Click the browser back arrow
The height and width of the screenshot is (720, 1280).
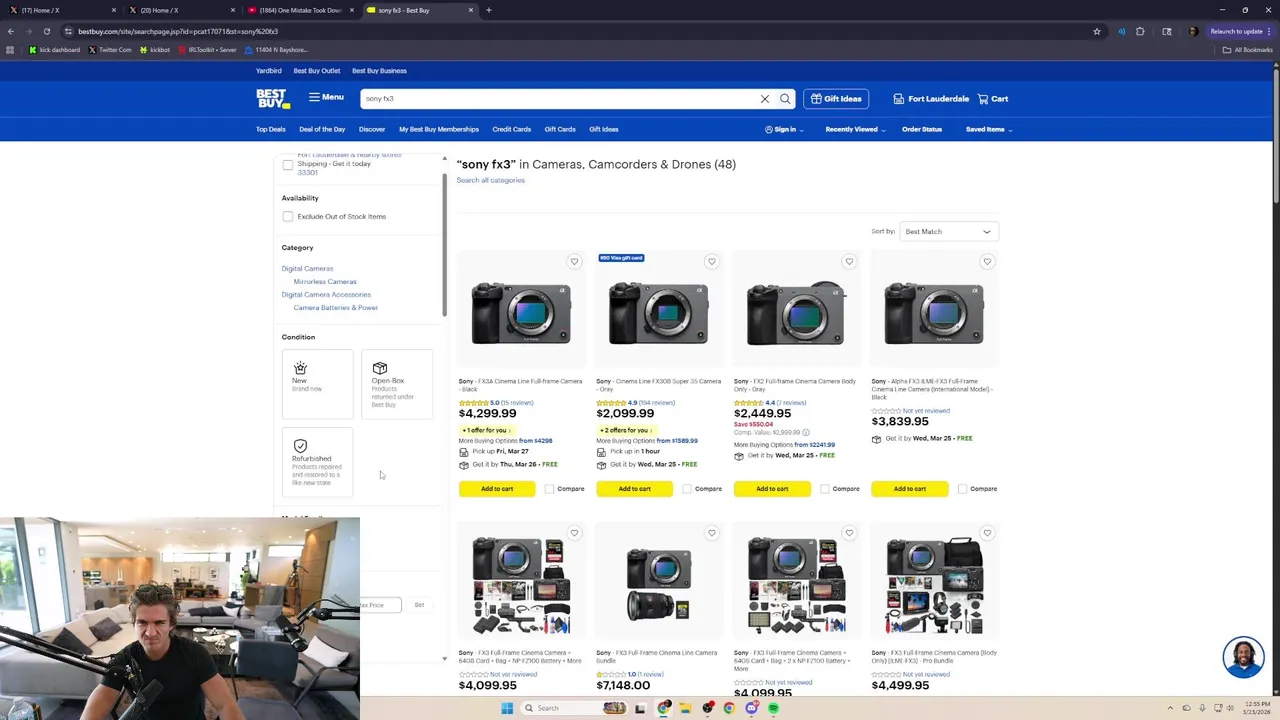click(x=11, y=31)
